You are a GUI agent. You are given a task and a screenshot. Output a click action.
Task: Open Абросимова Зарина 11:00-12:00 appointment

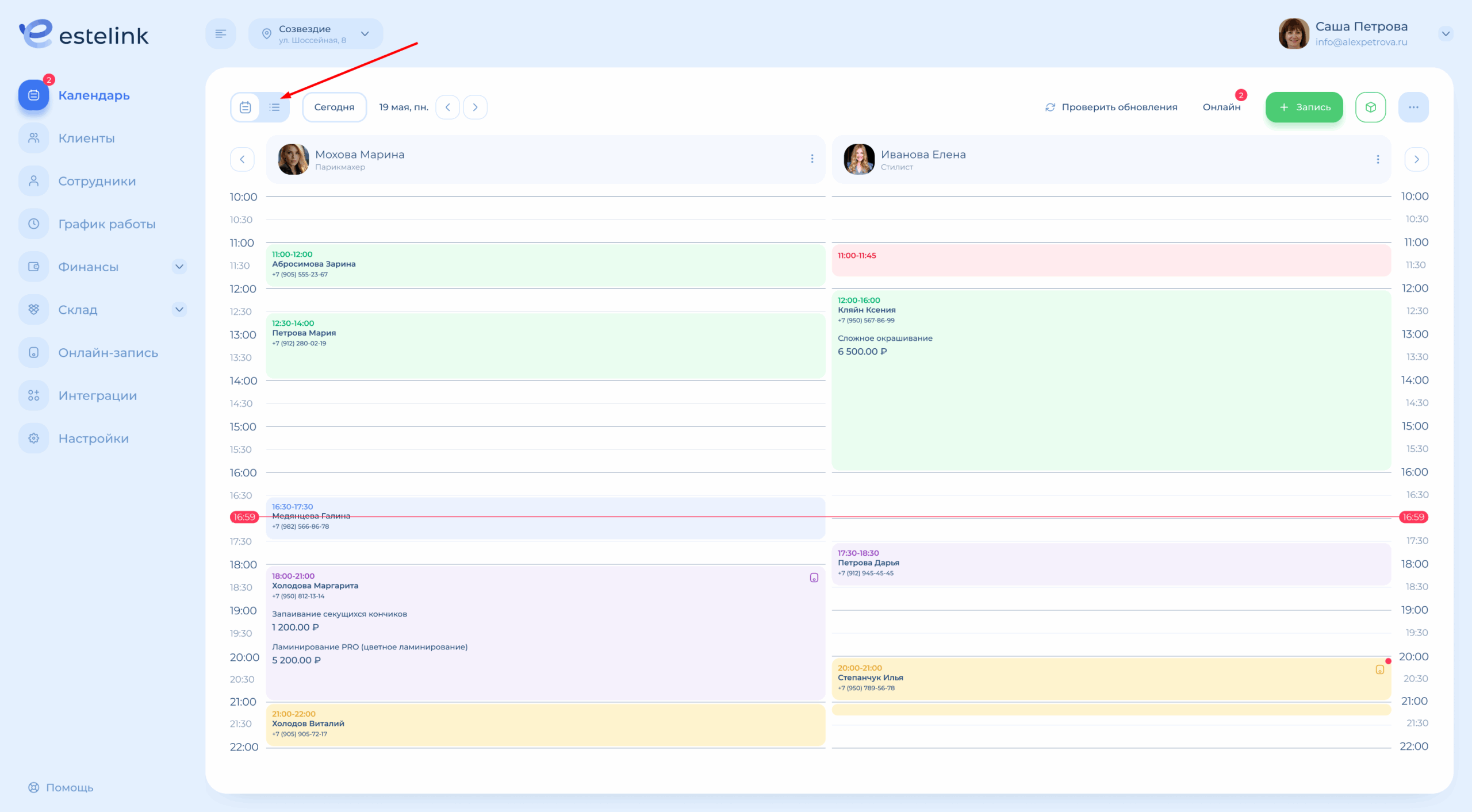point(545,265)
